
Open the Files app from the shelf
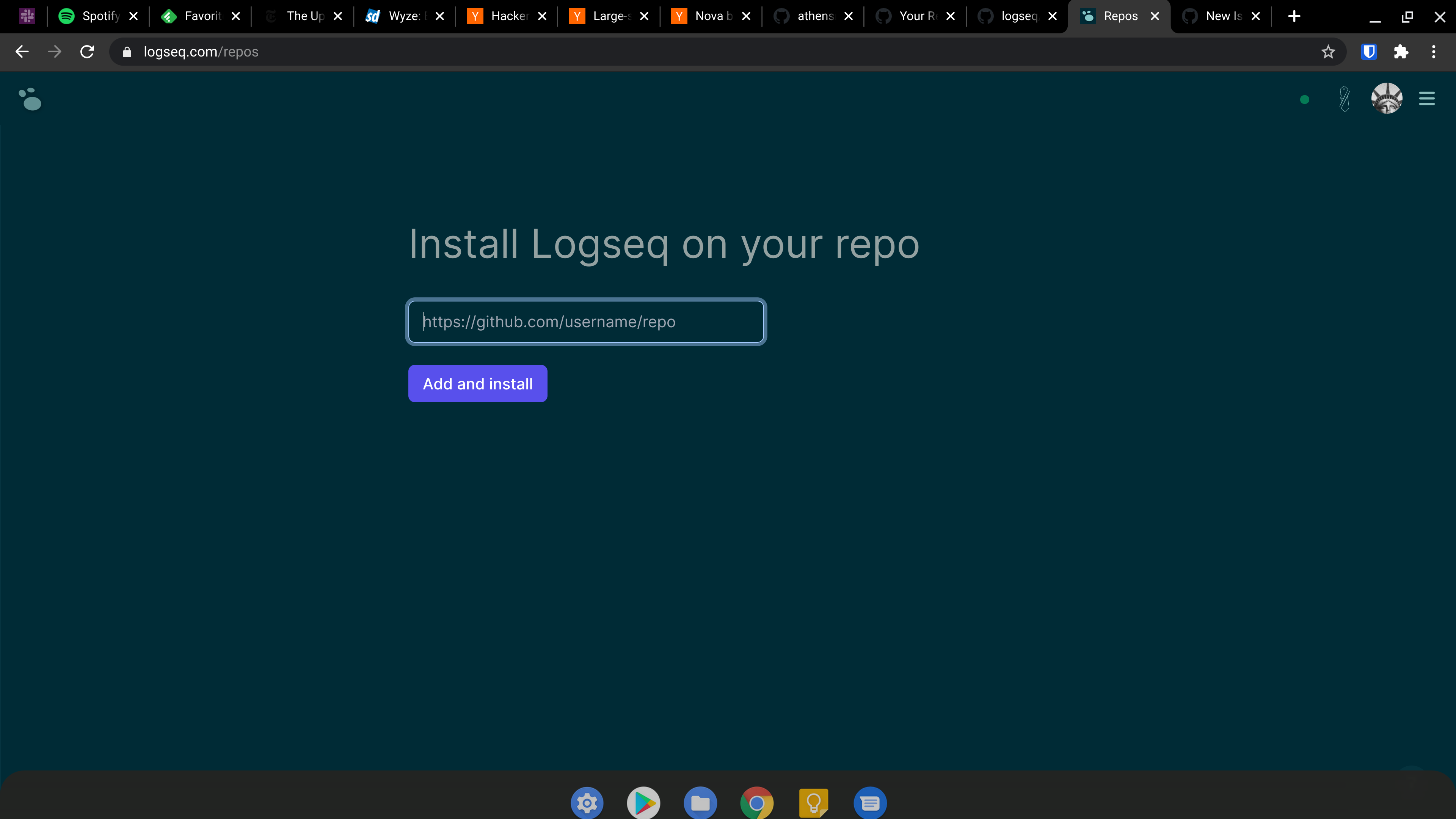700,802
